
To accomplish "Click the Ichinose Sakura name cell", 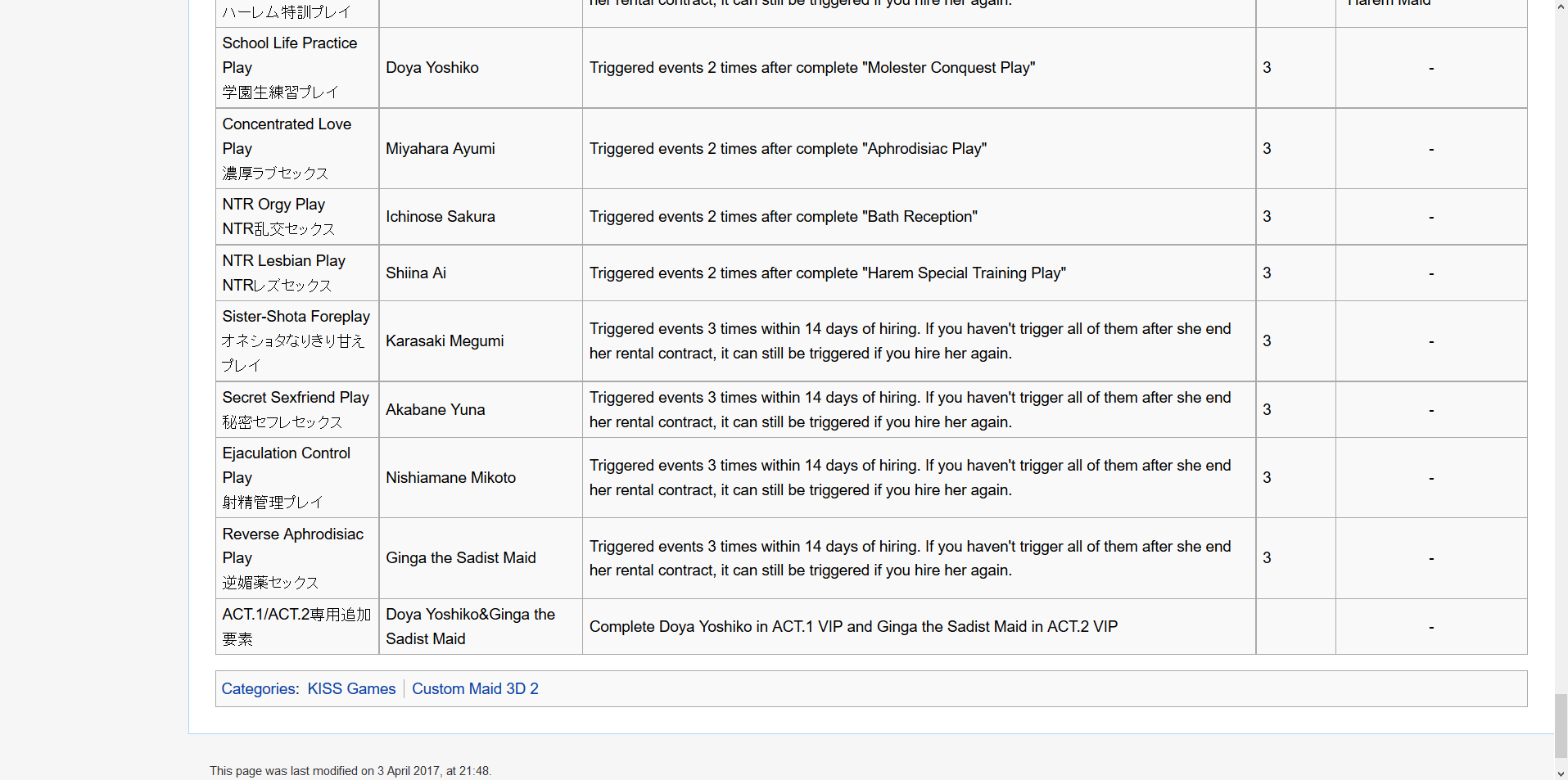I will (x=441, y=217).
